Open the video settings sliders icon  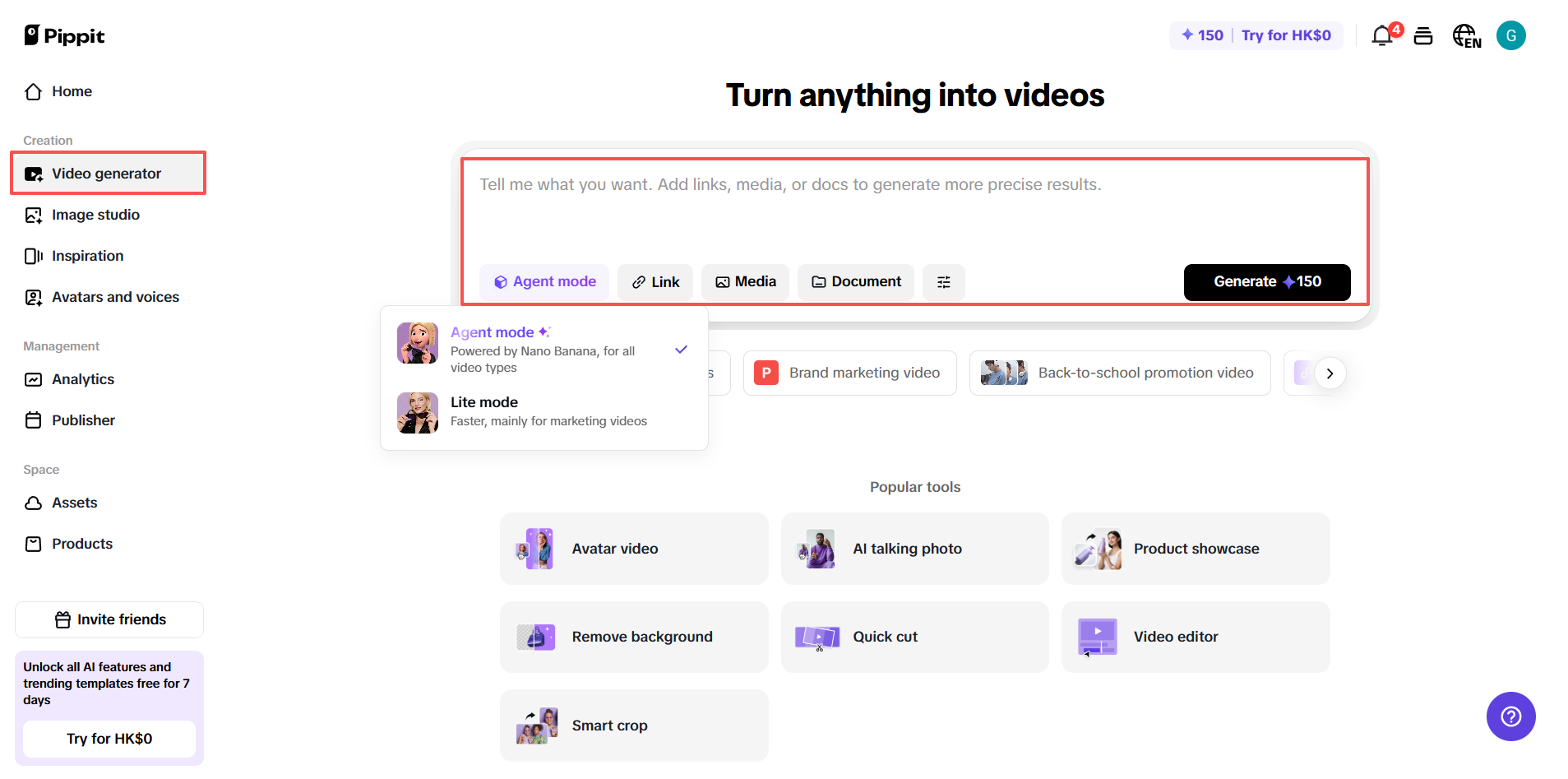click(943, 281)
